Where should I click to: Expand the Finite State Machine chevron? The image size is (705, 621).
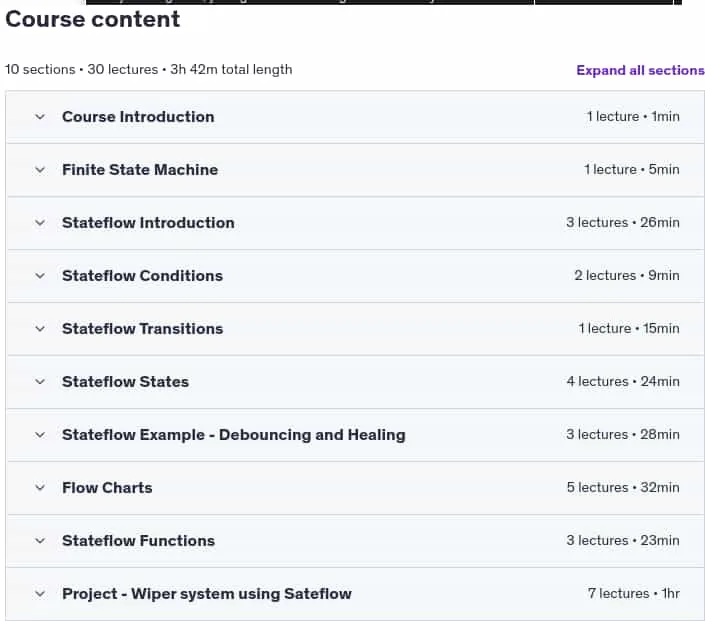pos(40,170)
